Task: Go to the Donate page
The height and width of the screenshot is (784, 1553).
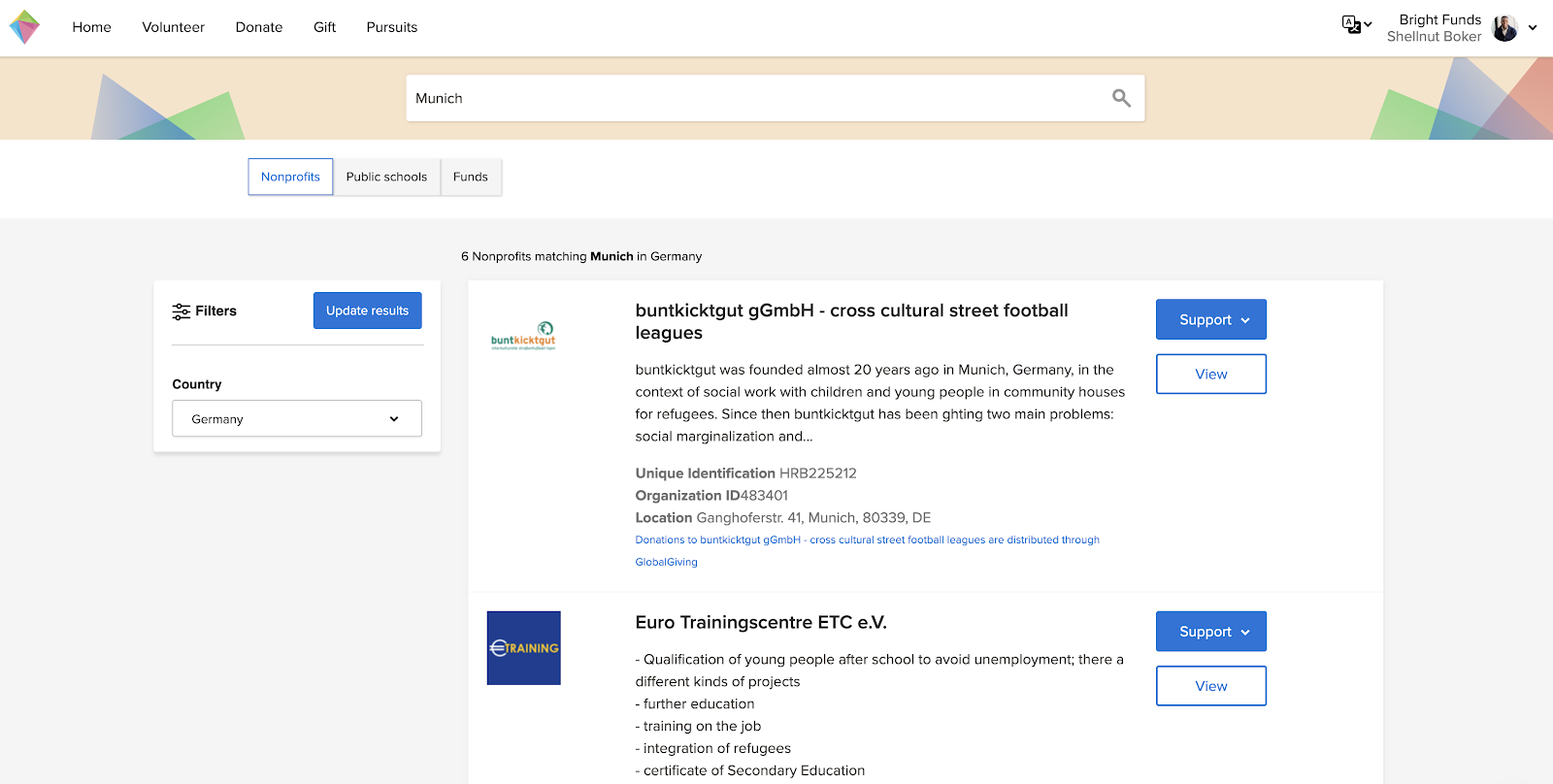Action: (259, 27)
